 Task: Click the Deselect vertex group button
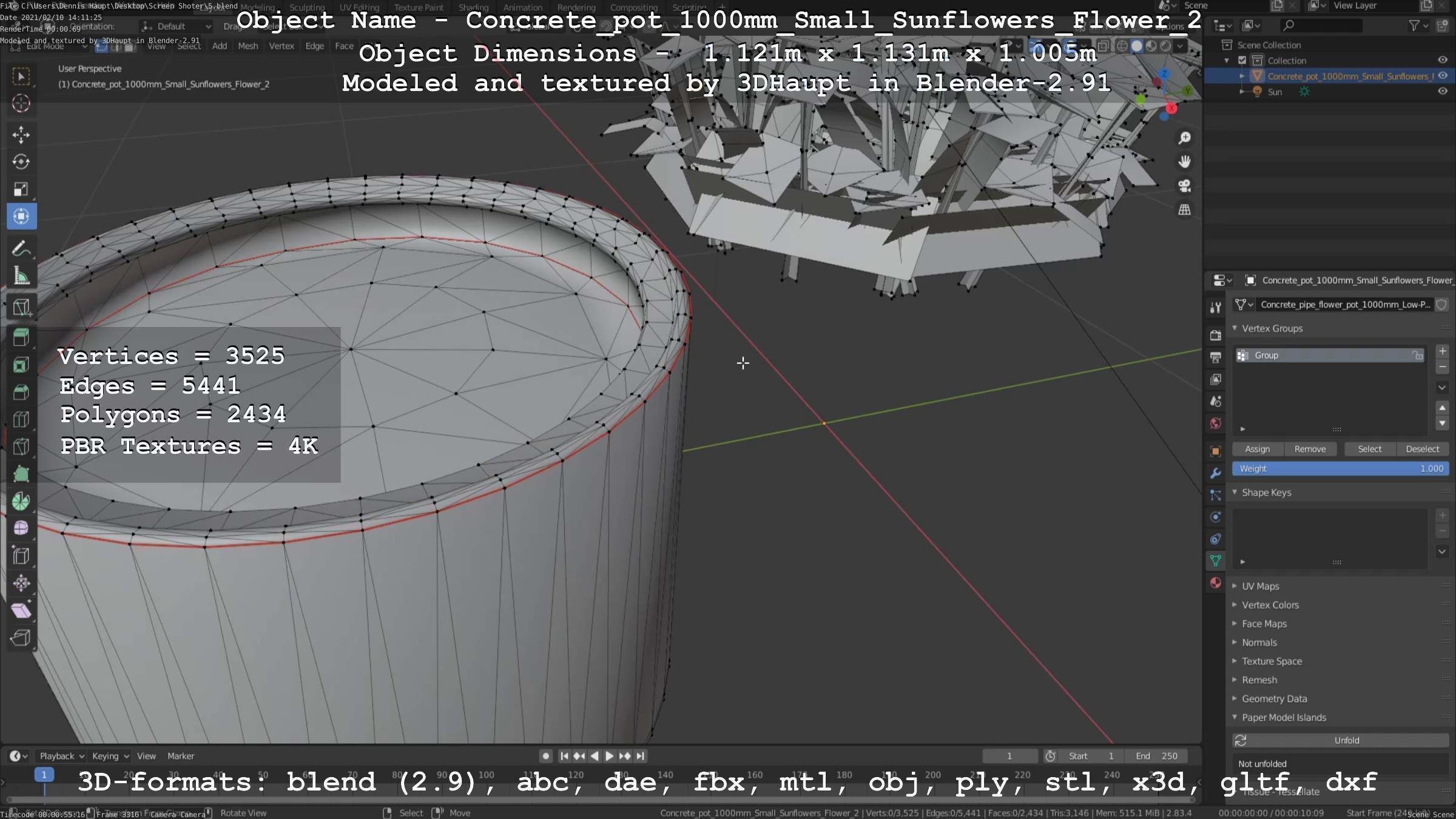click(1422, 449)
